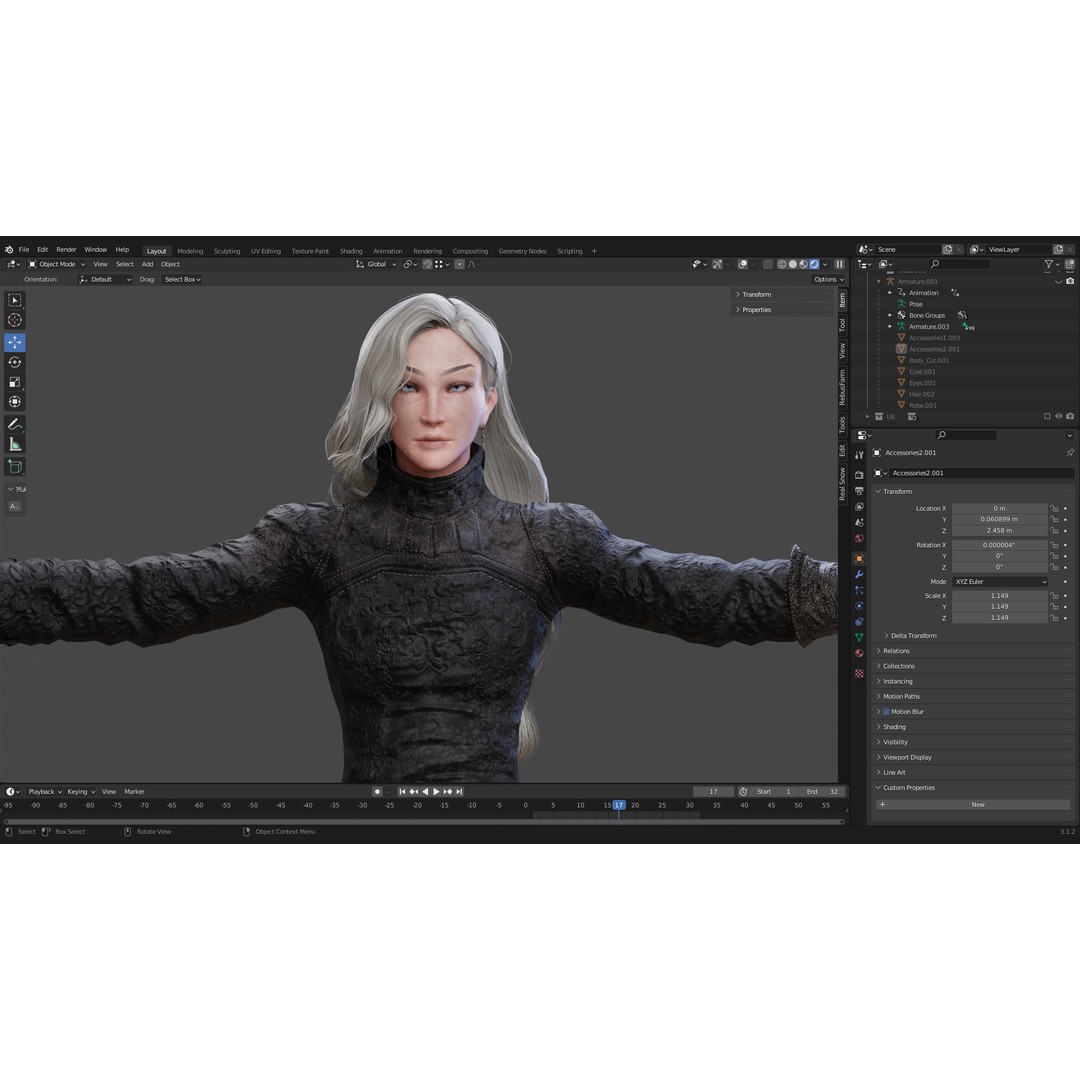Activate the Move tool
This screenshot has width=1080, height=1080.
(x=14, y=342)
